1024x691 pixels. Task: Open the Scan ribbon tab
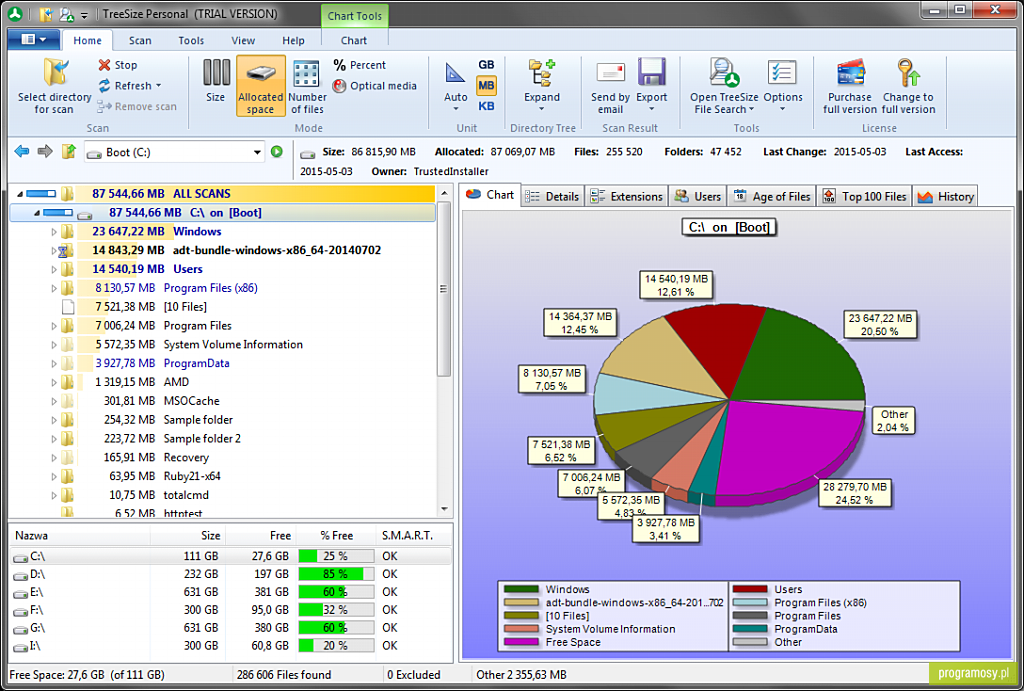point(140,40)
